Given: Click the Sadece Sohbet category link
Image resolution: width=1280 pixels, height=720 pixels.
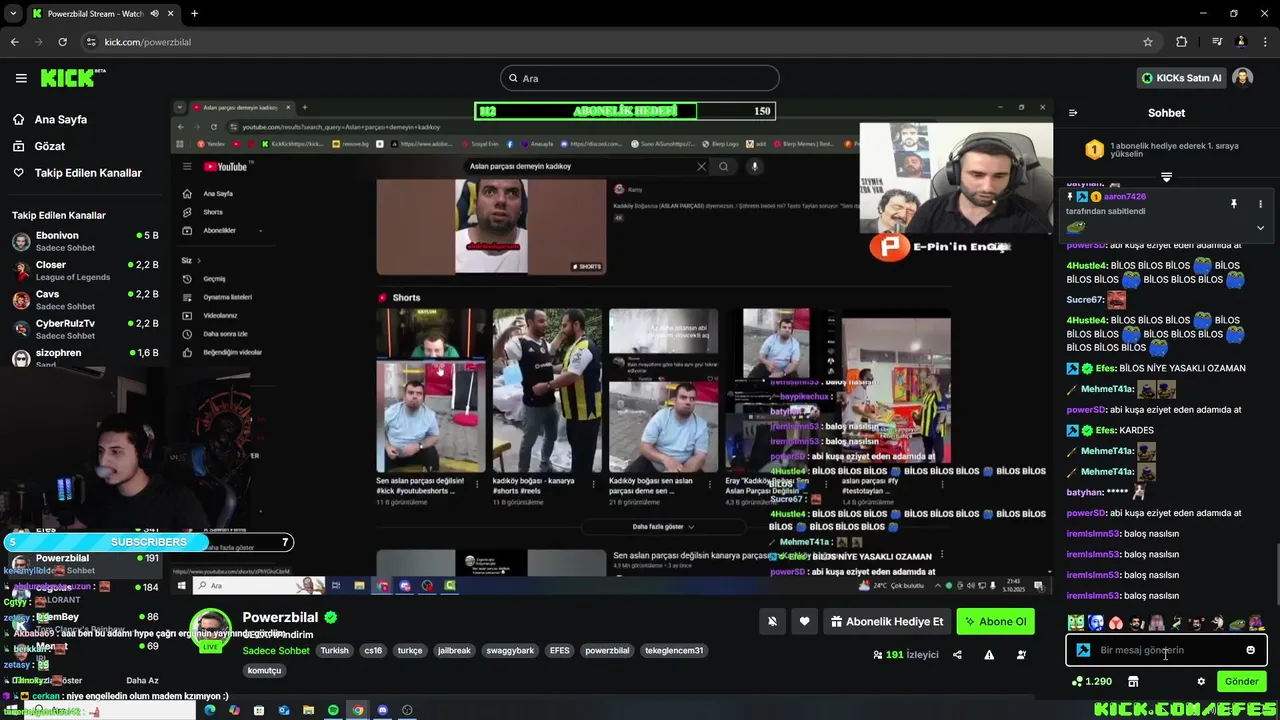Looking at the screenshot, I should click(x=276, y=651).
